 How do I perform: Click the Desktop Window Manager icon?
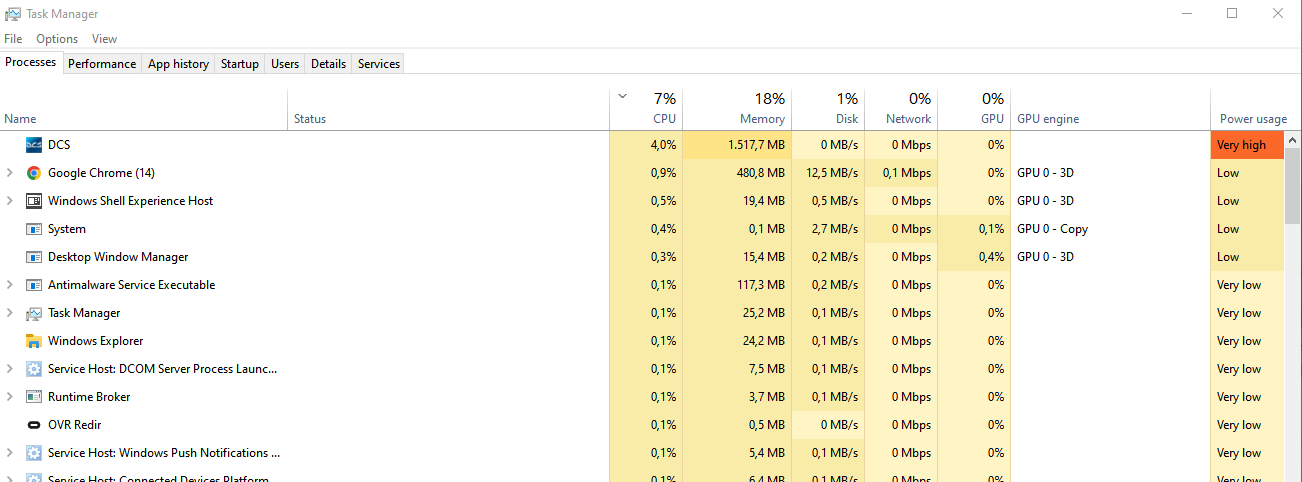tap(33, 257)
